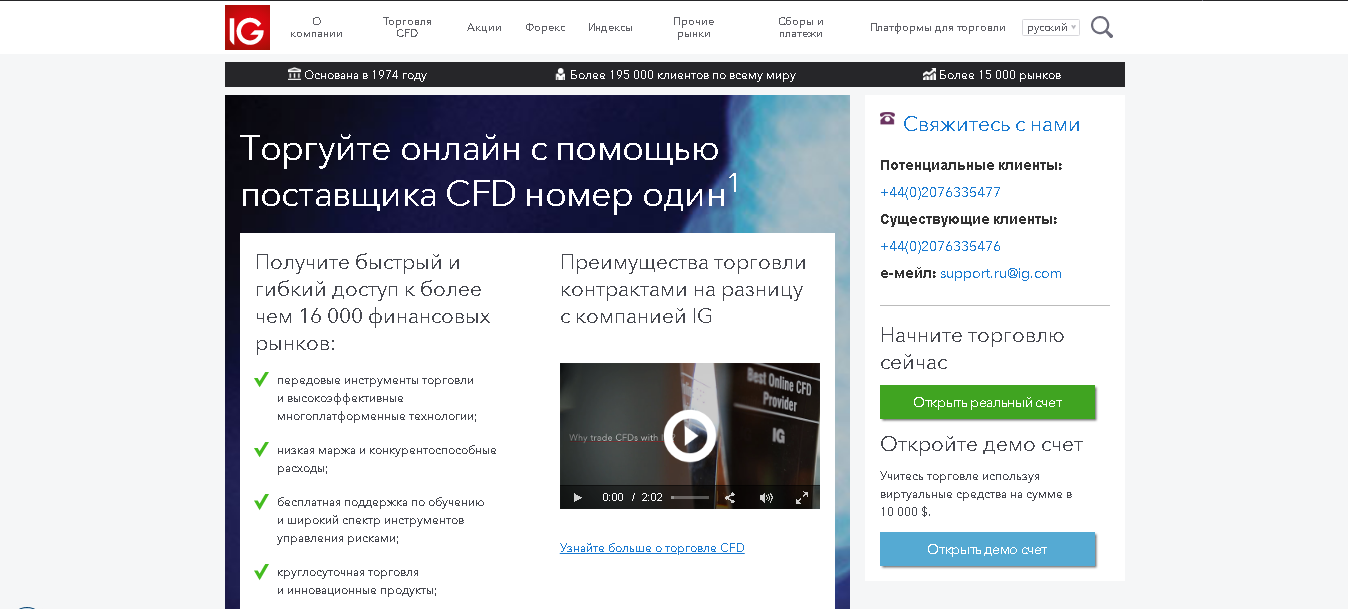Click the Свяжитесь с нами heading link
Image resolution: width=1348 pixels, height=609 pixels.
(991, 124)
